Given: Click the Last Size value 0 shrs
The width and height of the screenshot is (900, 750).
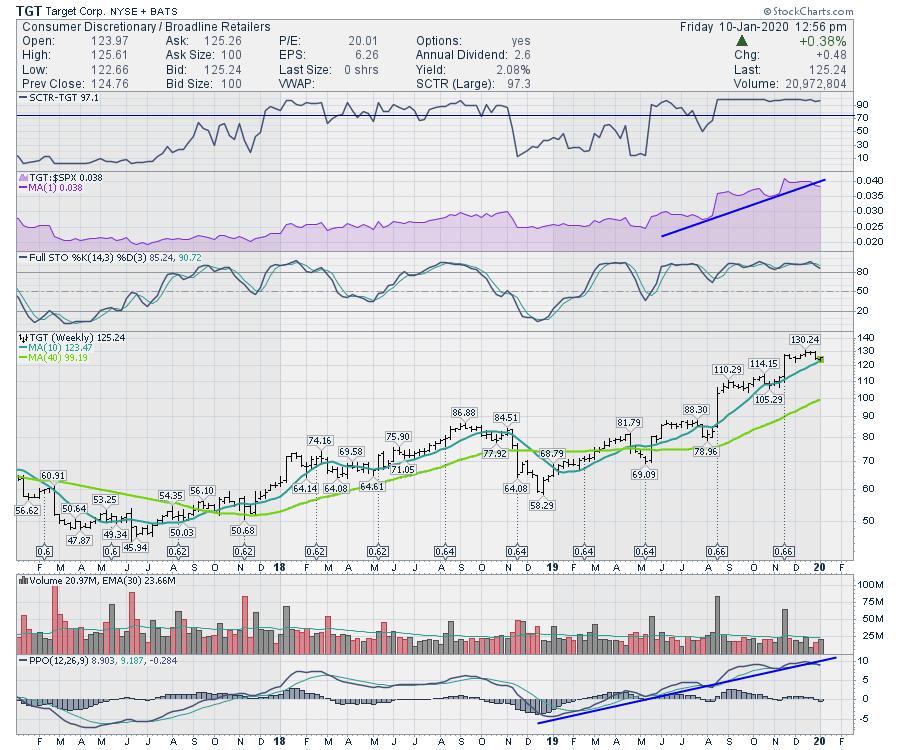Looking at the screenshot, I should pyautogui.click(x=361, y=69).
